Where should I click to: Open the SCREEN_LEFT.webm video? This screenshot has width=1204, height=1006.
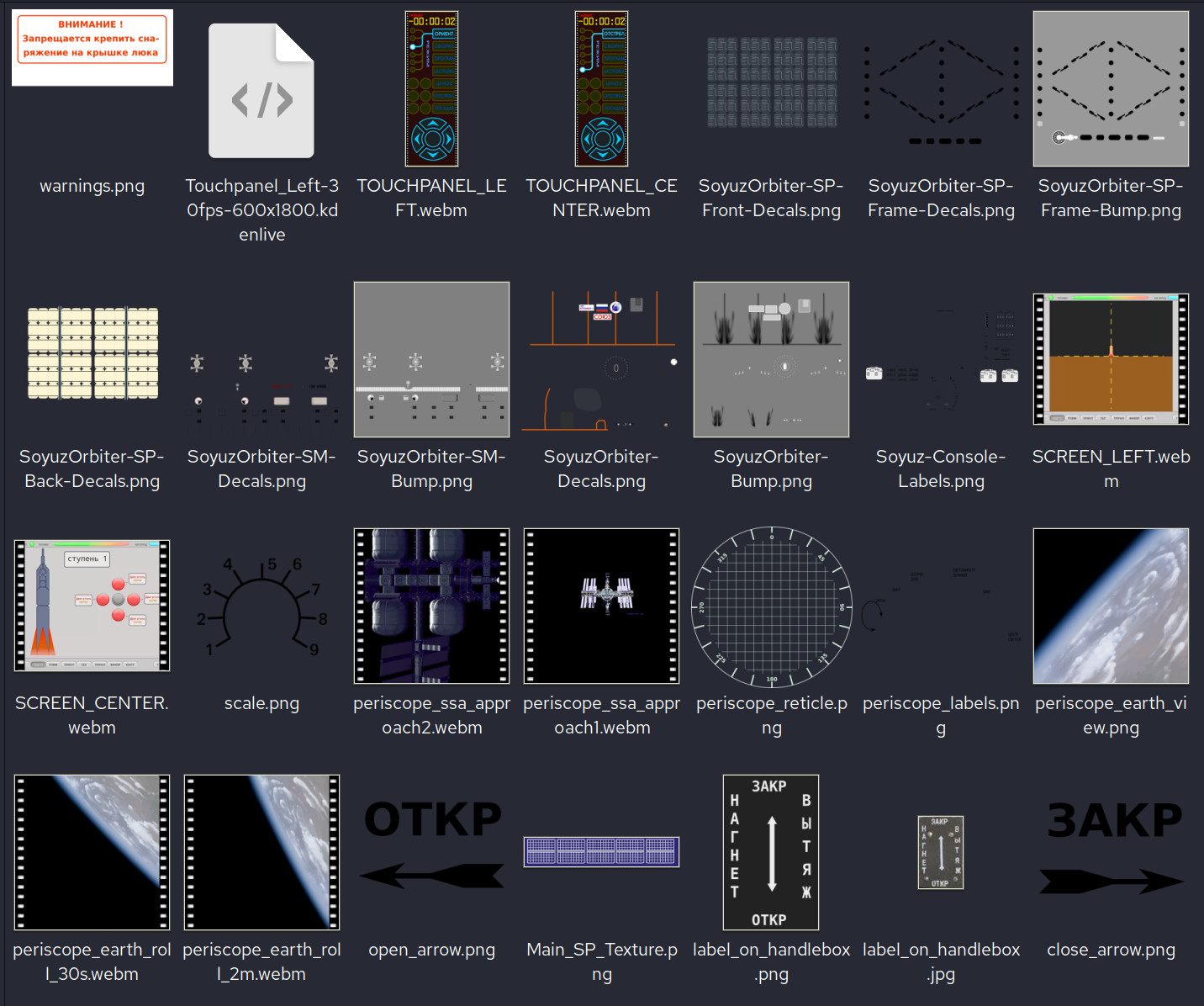click(1111, 359)
